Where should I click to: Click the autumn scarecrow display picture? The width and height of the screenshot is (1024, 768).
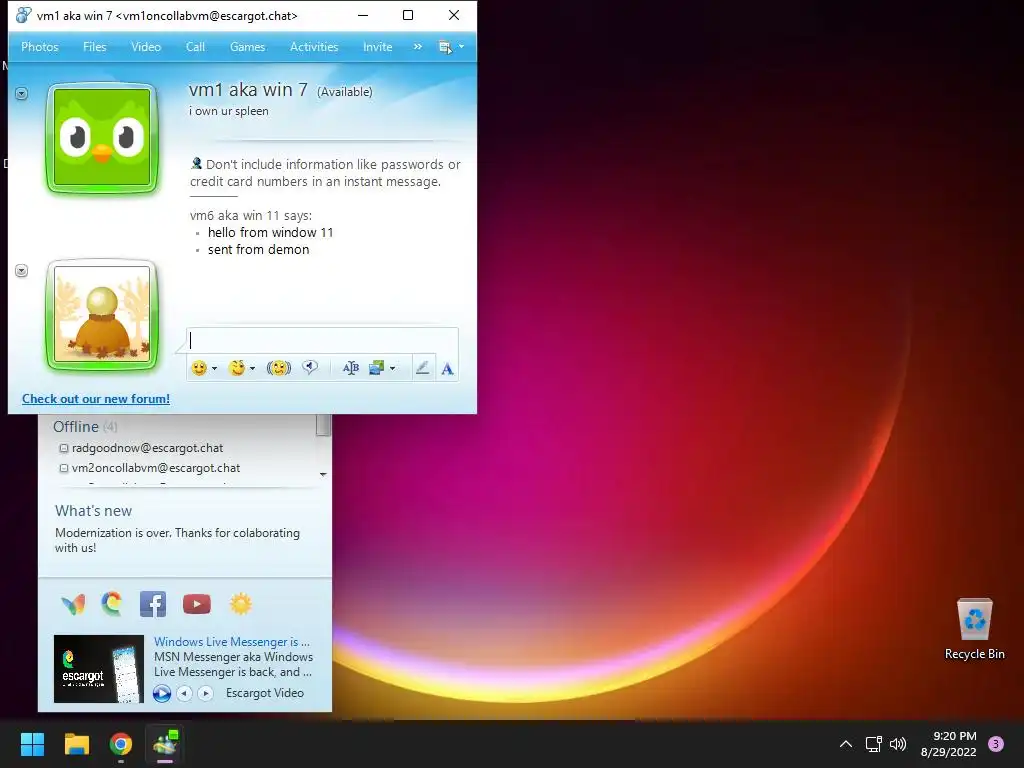click(102, 315)
